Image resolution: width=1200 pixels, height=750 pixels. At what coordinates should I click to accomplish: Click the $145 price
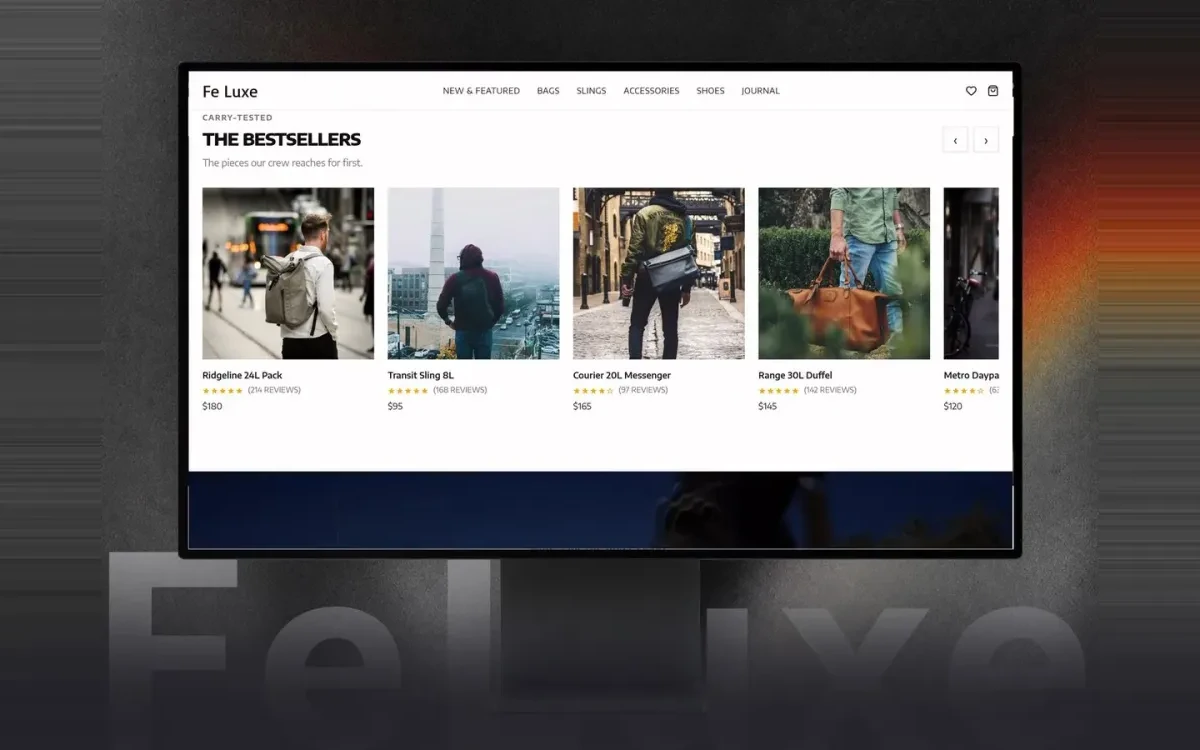[x=768, y=407]
